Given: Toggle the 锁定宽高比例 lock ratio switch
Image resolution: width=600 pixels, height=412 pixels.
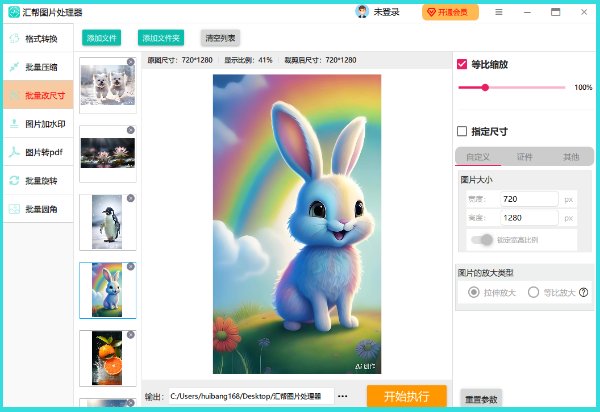Looking at the screenshot, I should click(482, 240).
